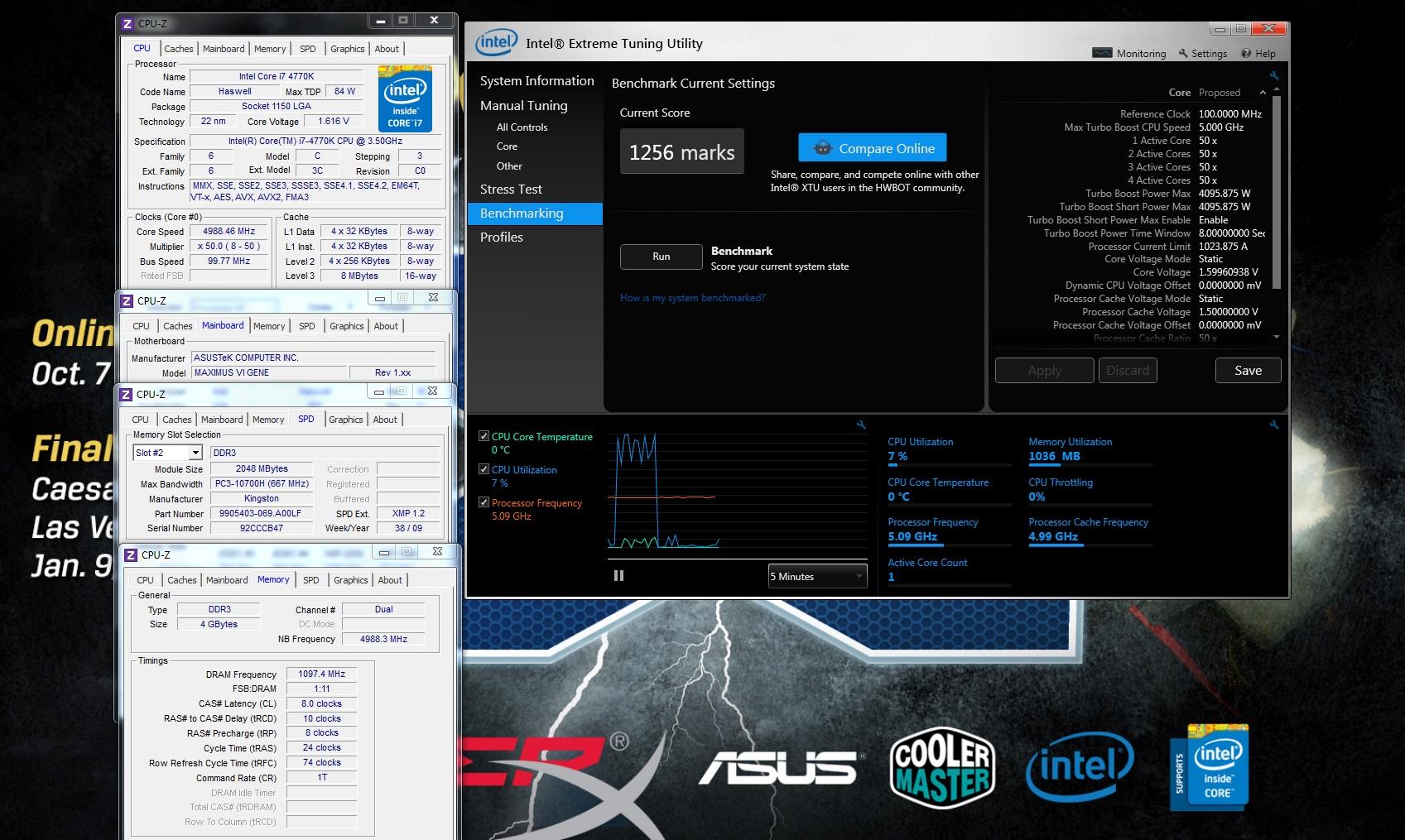Screen dimensions: 1405x840
Task: Click the CPU-Z icon in Mainboard window
Action: [x=127, y=301]
